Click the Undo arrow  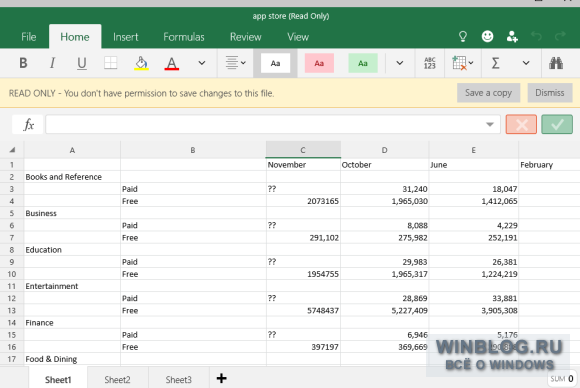(536, 36)
